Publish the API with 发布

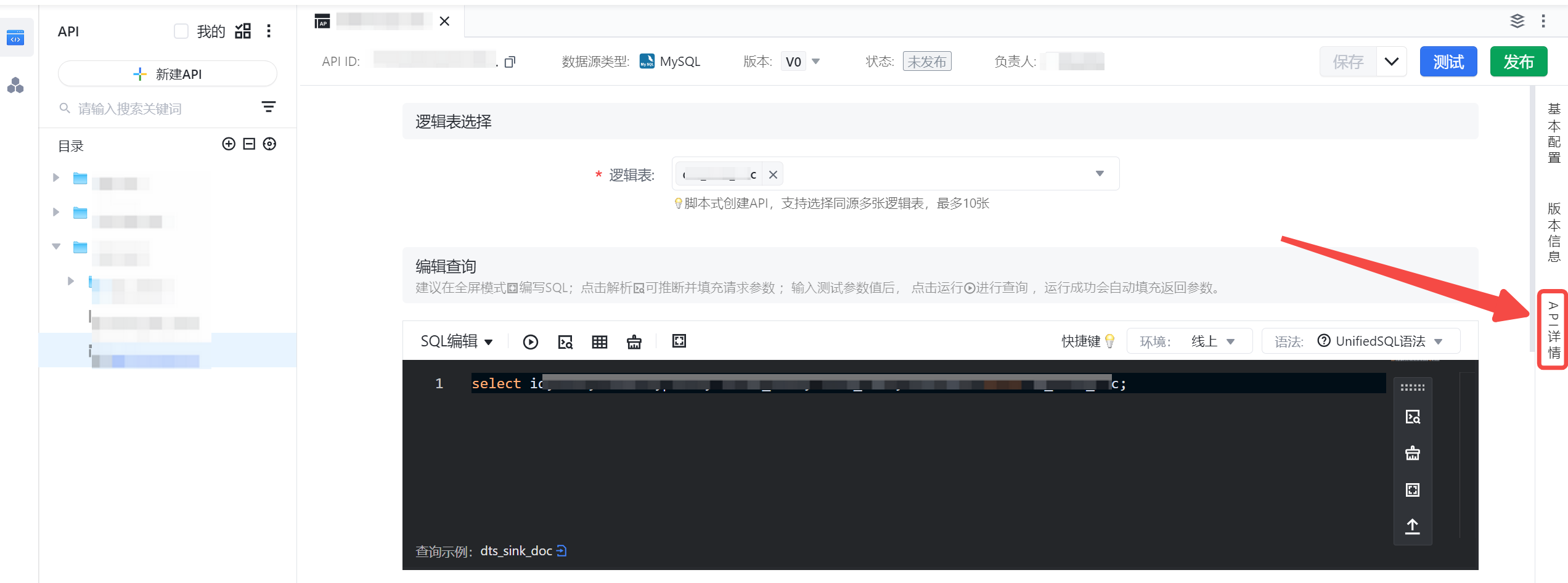point(1519,62)
